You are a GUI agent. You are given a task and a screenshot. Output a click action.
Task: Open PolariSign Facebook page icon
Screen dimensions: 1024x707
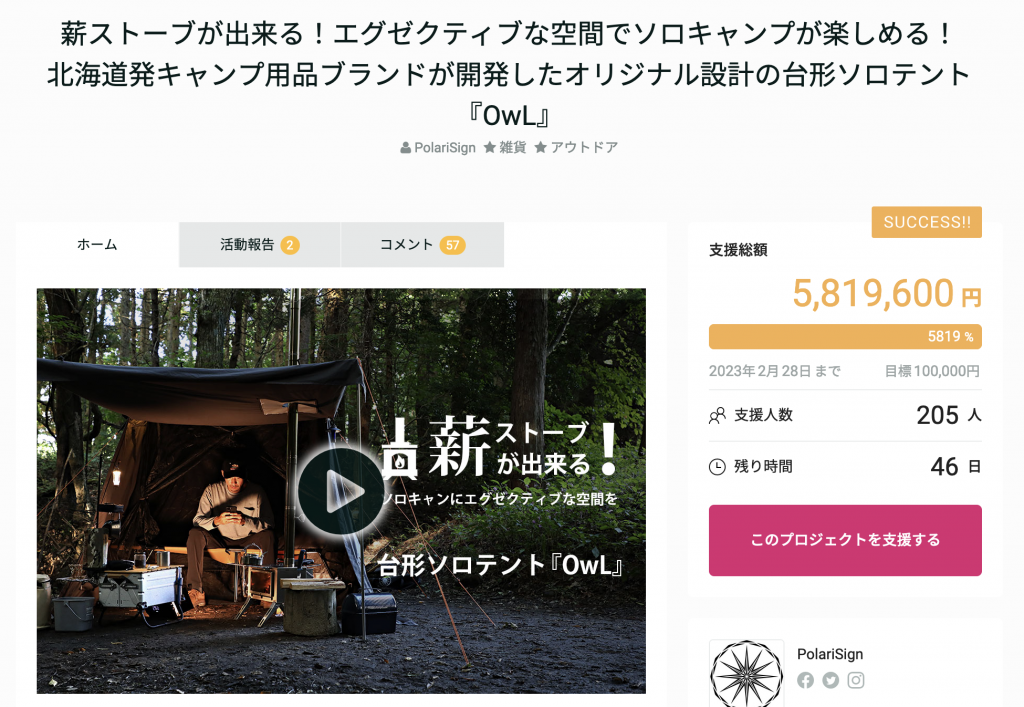tap(805, 680)
